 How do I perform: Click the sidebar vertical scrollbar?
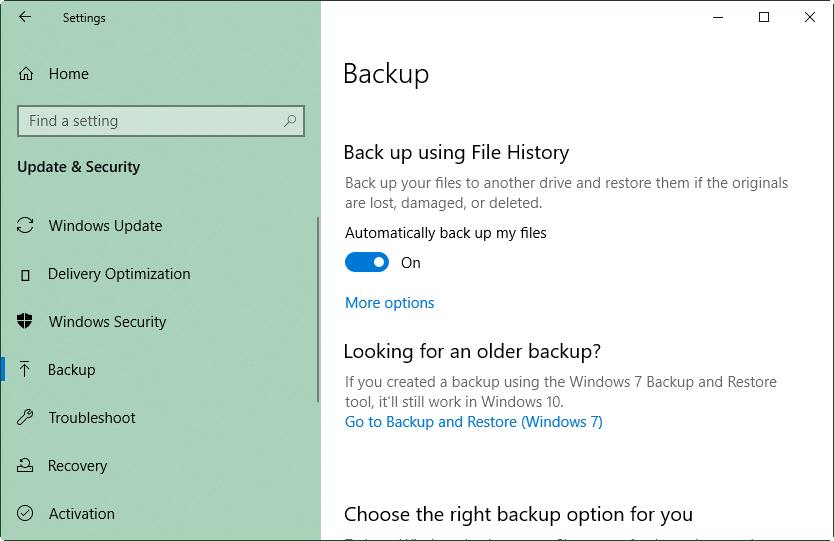(x=318, y=310)
